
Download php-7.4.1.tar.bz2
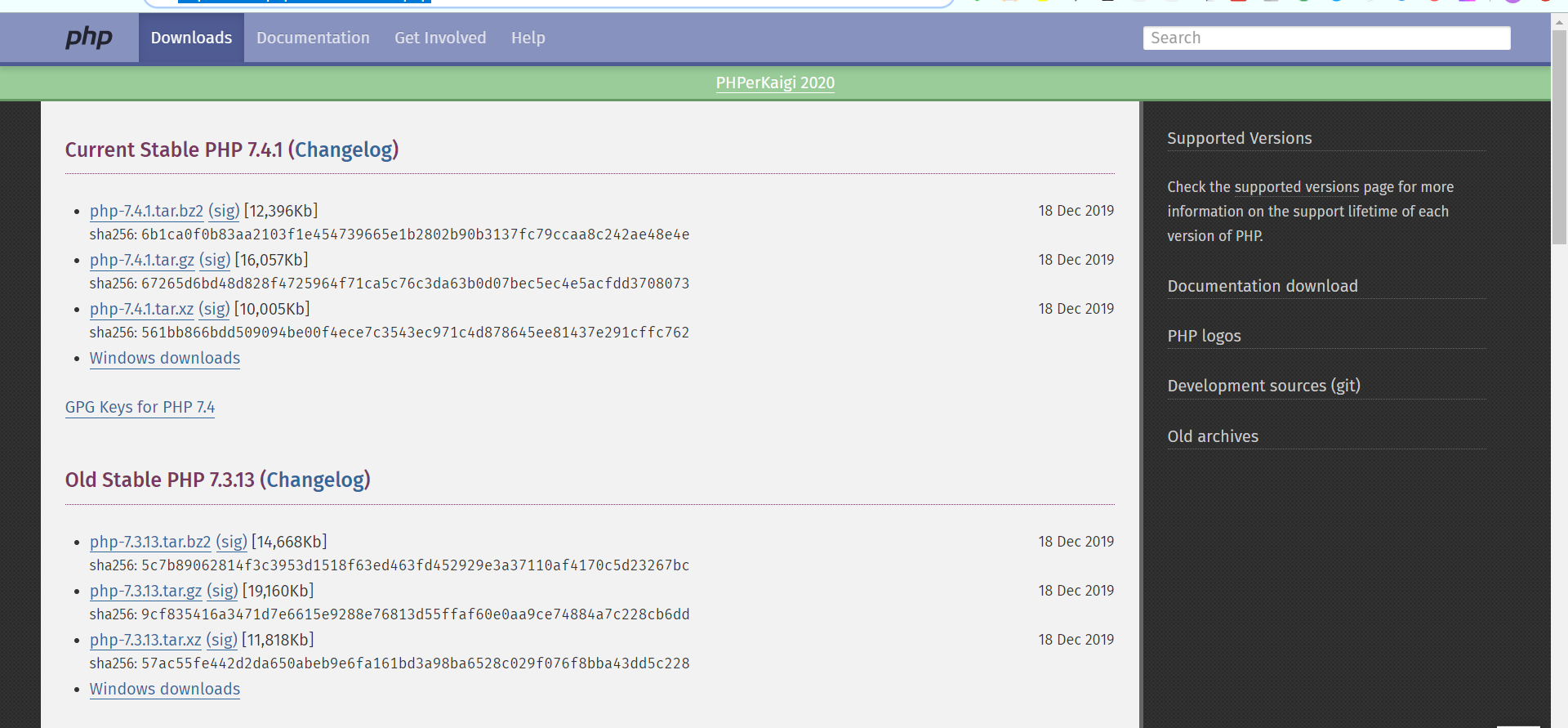pyautogui.click(x=146, y=211)
